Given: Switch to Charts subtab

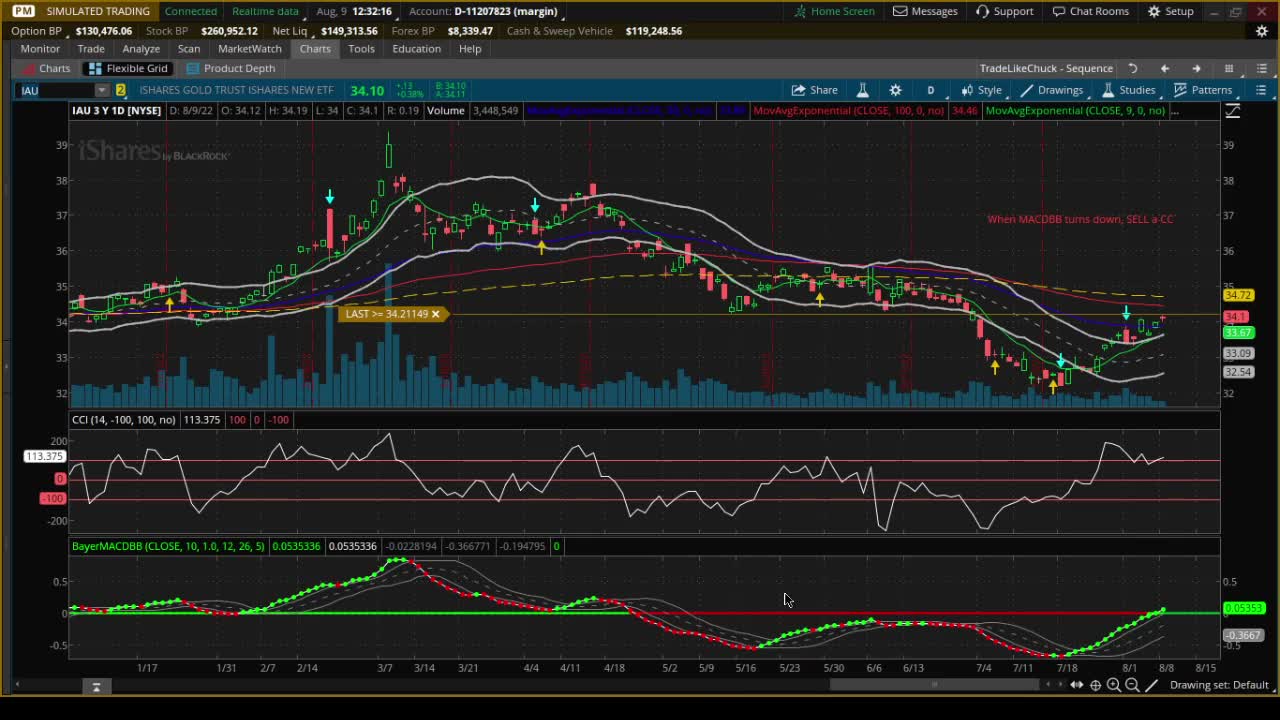Looking at the screenshot, I should [x=45, y=68].
